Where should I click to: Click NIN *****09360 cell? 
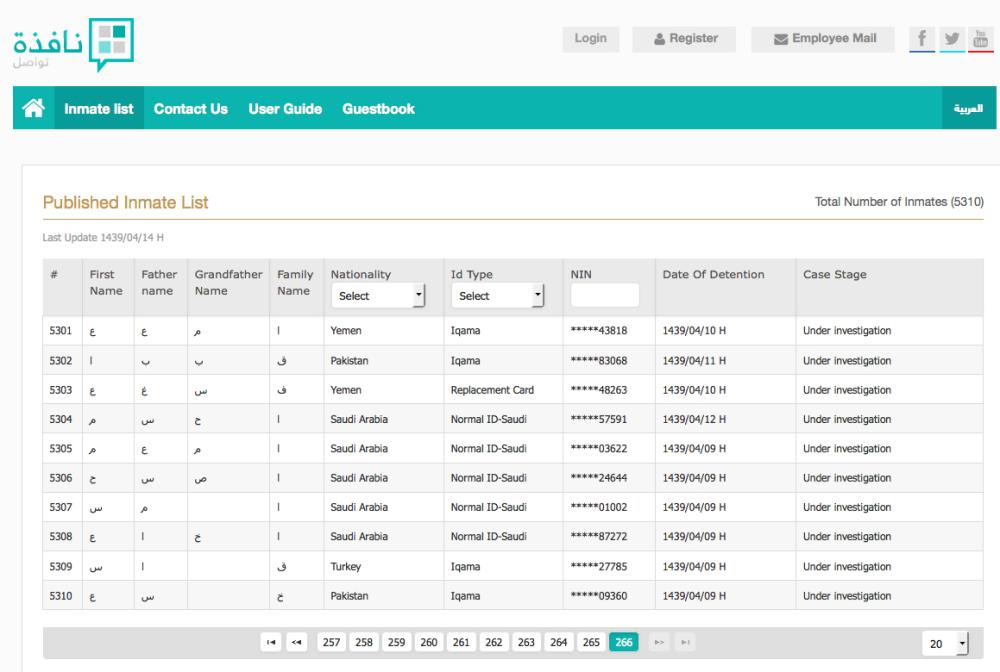[x=598, y=595]
